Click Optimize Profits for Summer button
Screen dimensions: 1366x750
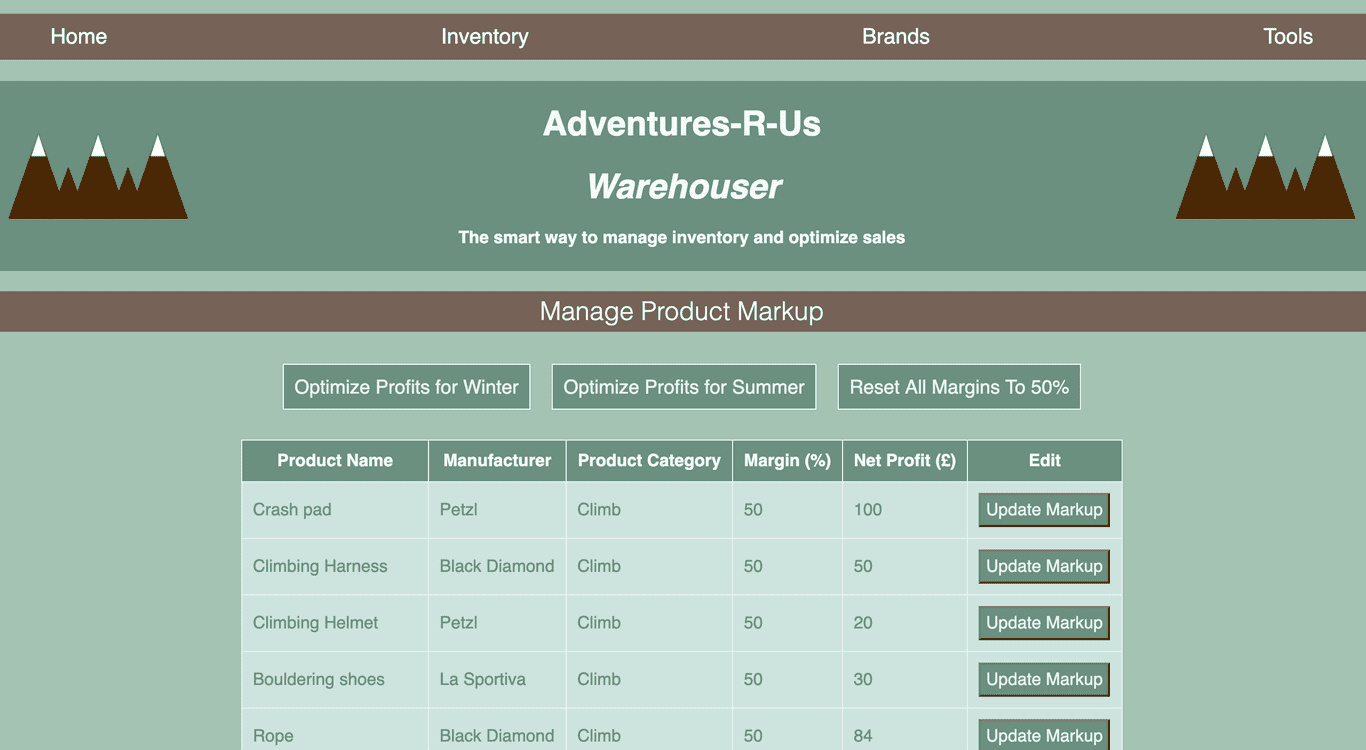point(684,387)
